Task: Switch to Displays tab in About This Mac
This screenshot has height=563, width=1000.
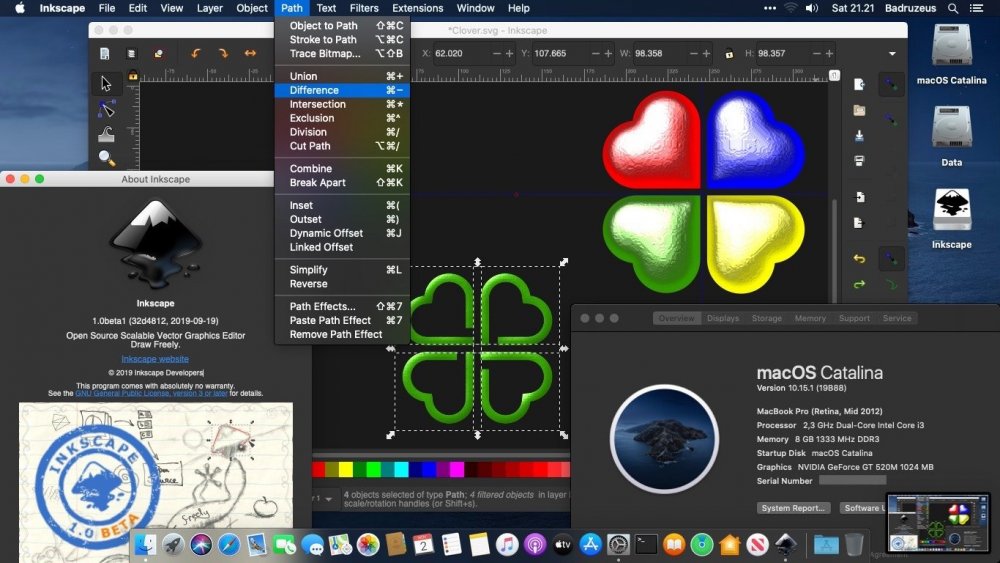Action: 723,318
